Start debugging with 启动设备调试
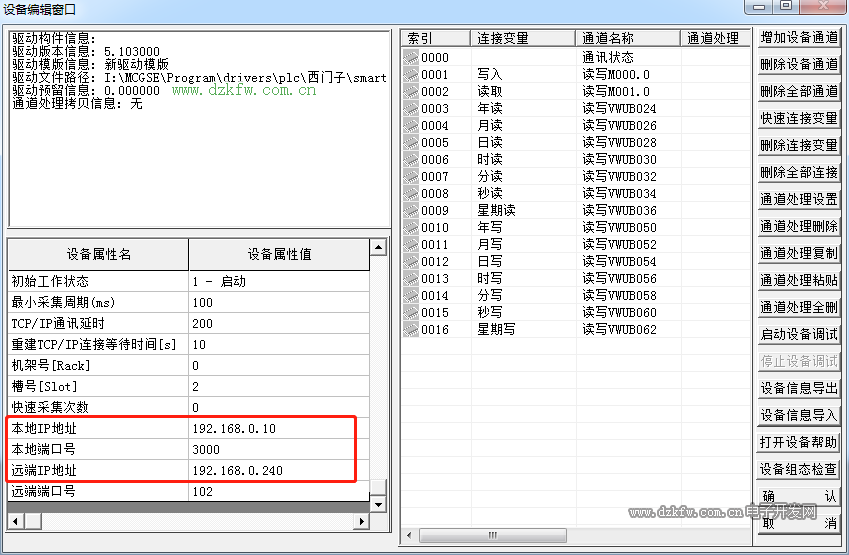849x555 pixels. (798, 334)
